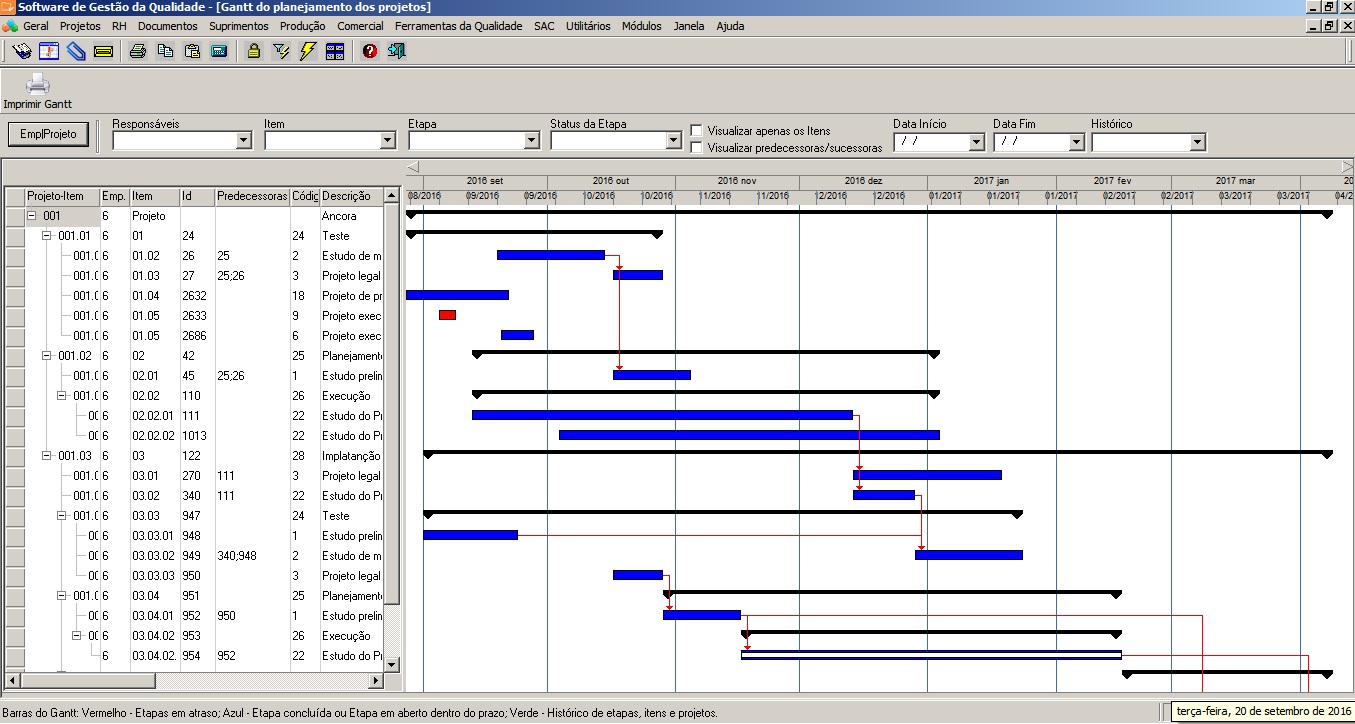Open the Data Fim date dropdown
The image size is (1355, 724).
pyautogui.click(x=1077, y=142)
